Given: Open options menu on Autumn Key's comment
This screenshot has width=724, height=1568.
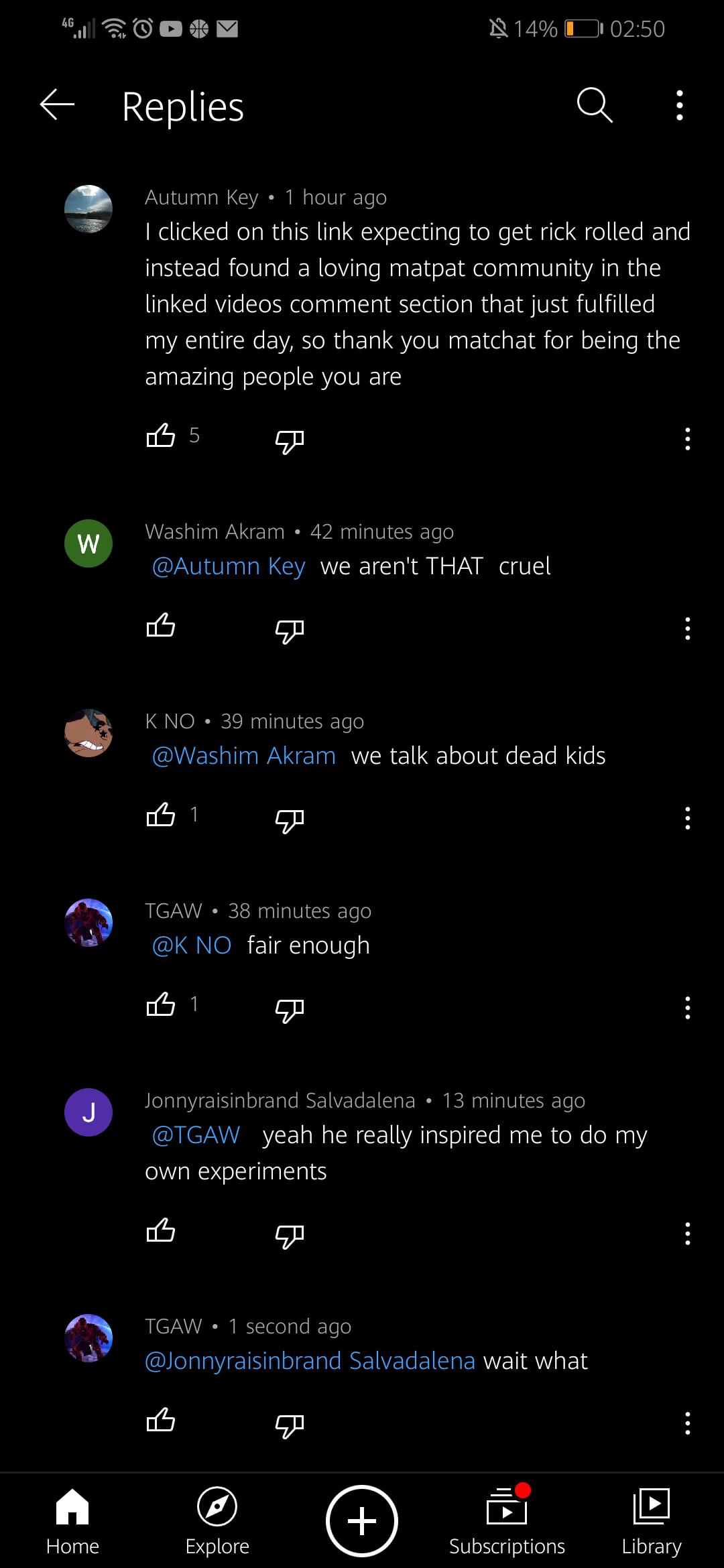Looking at the screenshot, I should click(x=687, y=439).
